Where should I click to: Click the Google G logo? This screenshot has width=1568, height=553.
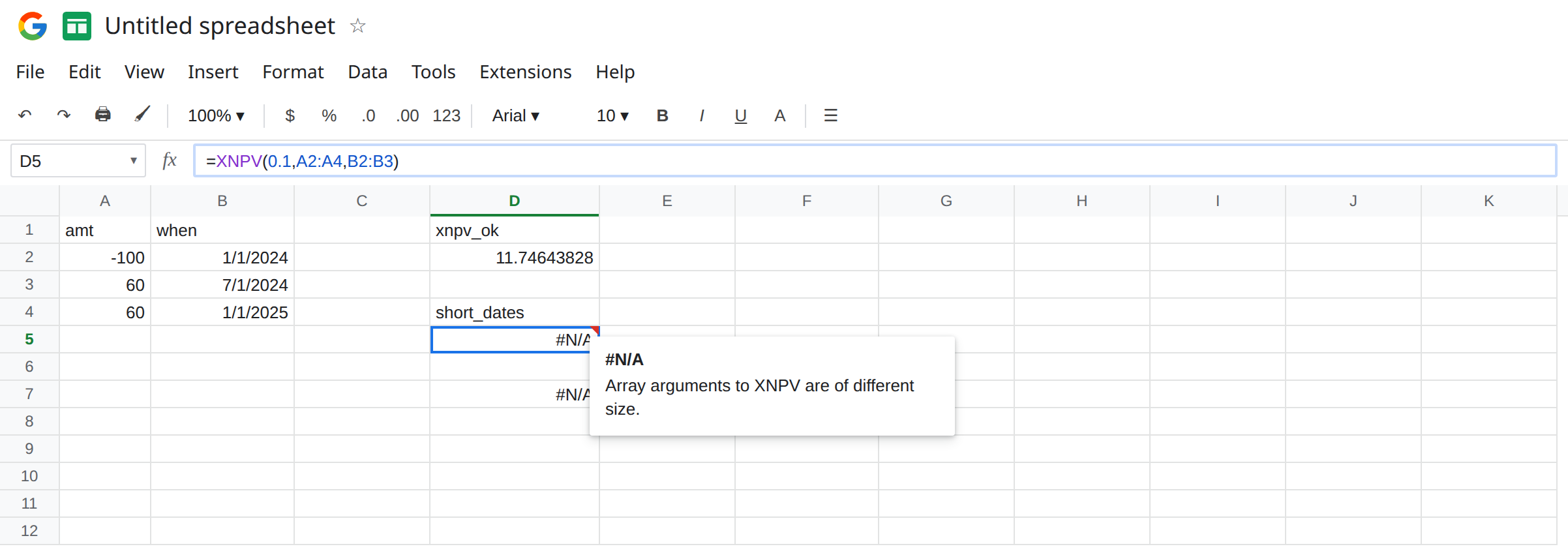pos(33,26)
